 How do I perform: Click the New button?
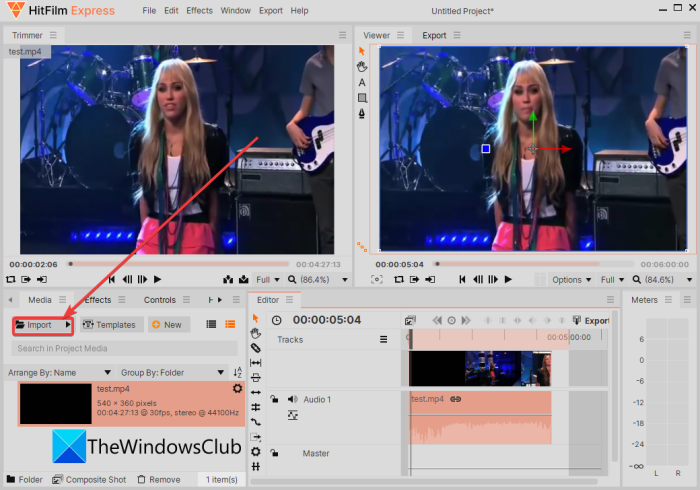click(x=167, y=325)
